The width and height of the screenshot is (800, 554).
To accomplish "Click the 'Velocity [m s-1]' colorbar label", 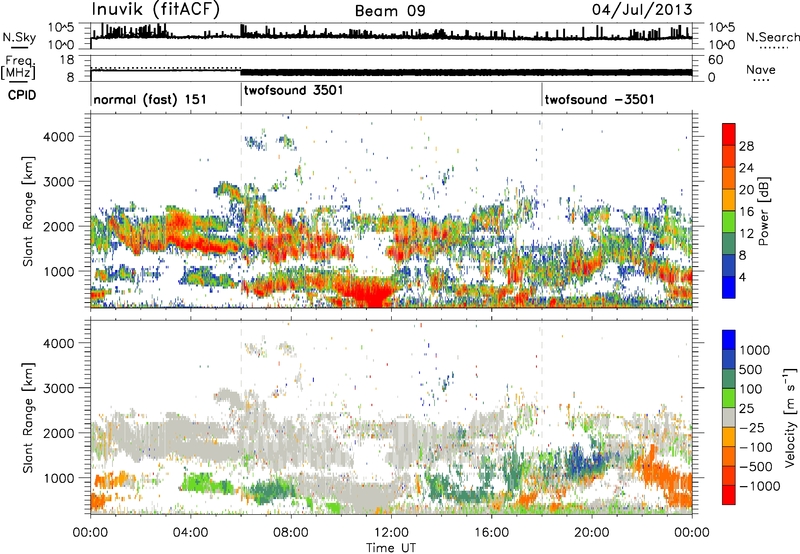I will pos(790,417).
